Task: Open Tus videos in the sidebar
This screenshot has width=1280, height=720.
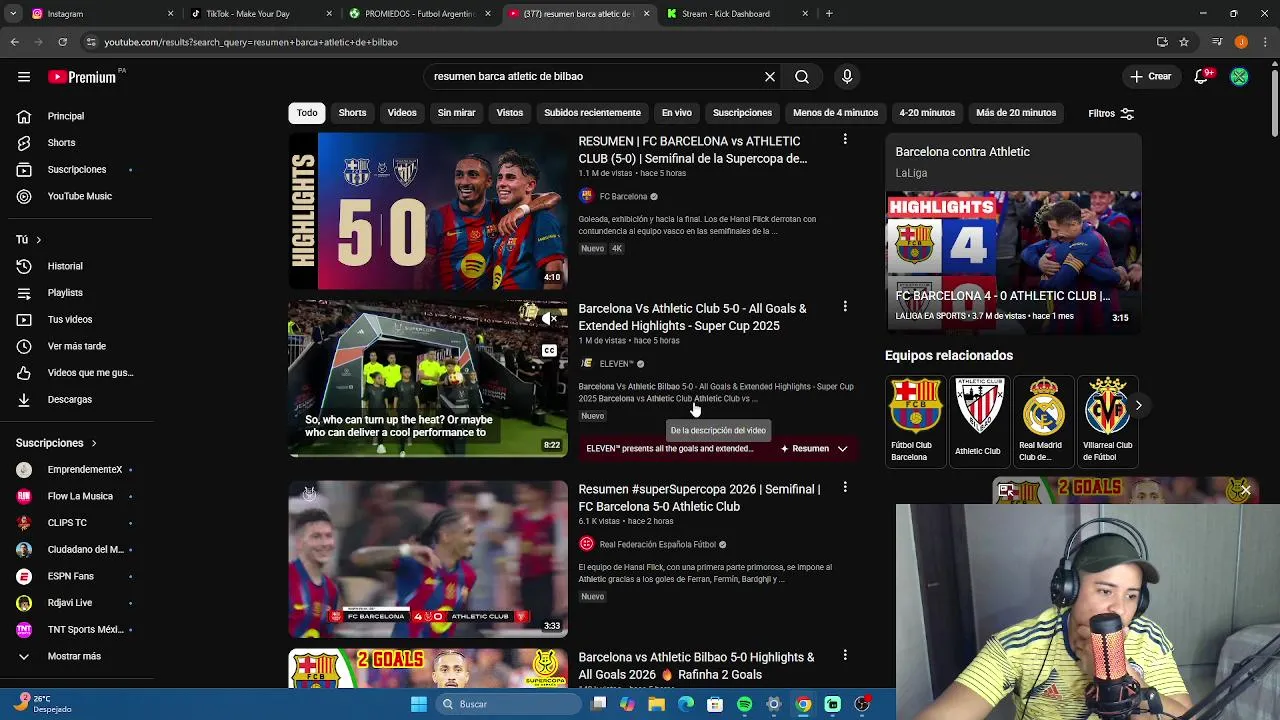Action: (72, 320)
